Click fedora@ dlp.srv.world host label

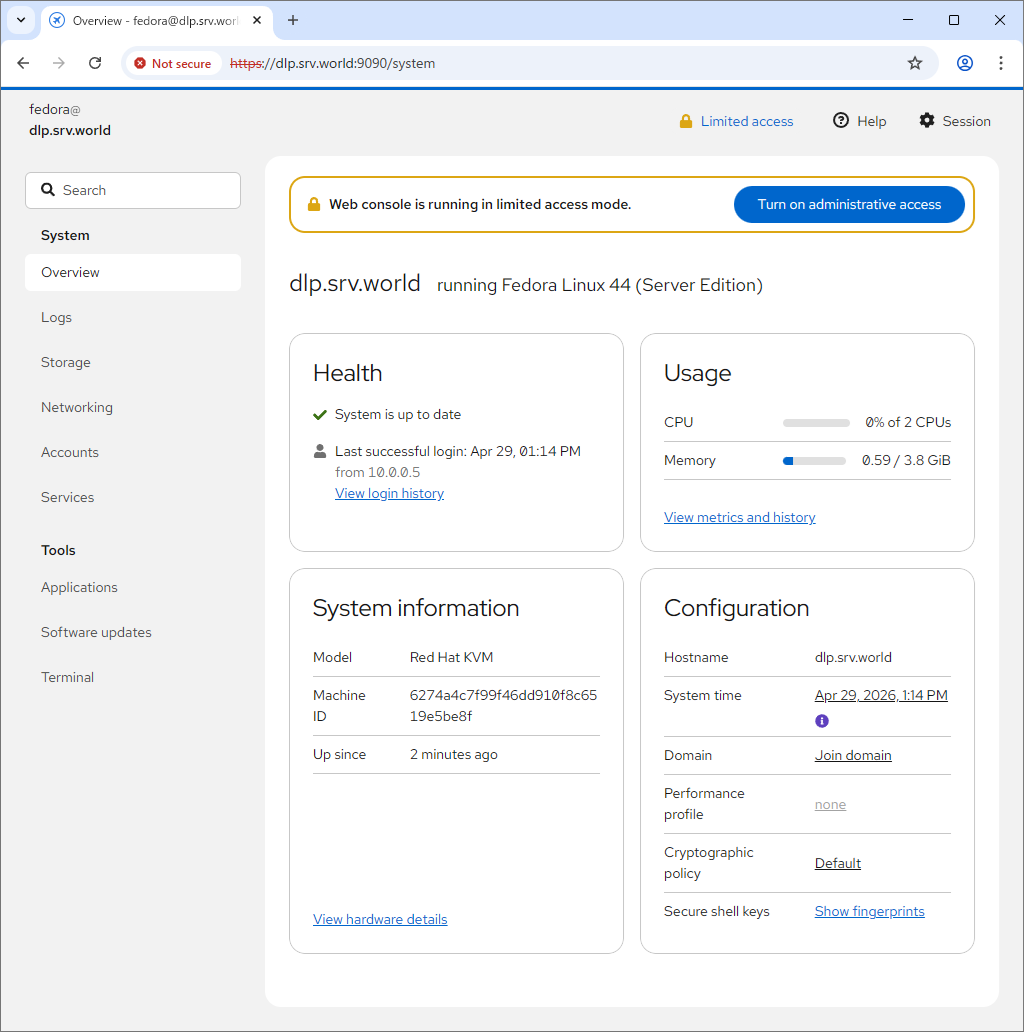tap(69, 120)
